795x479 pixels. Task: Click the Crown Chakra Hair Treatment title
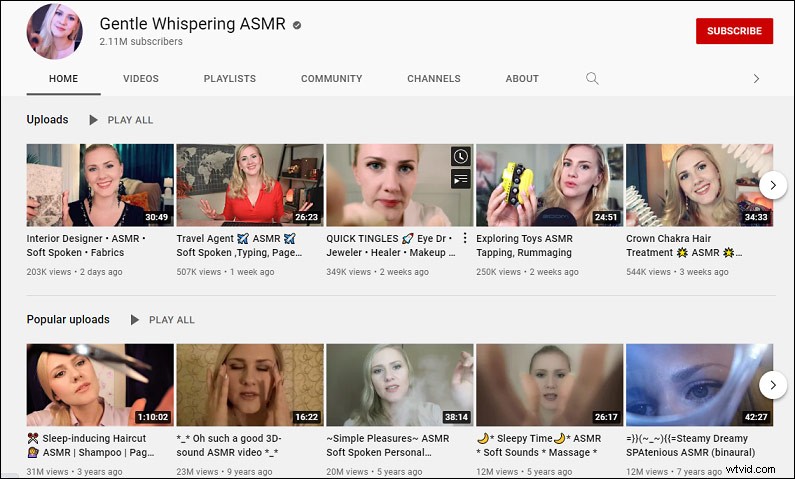tap(684, 245)
